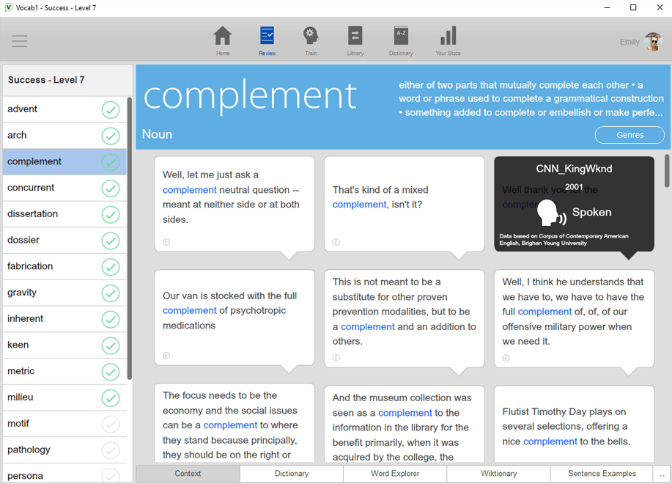Viewport: 672px width, 484px height.
Task: Open the Home icon in toolbar
Action: coord(222,38)
